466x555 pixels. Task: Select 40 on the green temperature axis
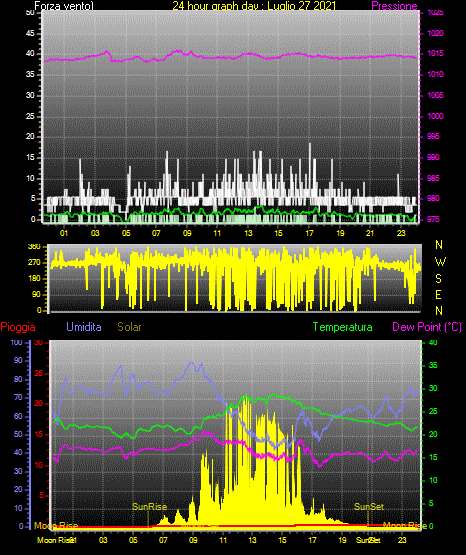coord(433,343)
